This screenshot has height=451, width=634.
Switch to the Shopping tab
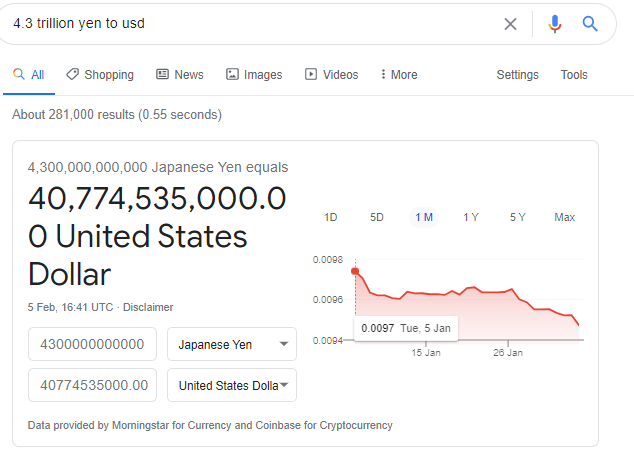[x=100, y=75]
